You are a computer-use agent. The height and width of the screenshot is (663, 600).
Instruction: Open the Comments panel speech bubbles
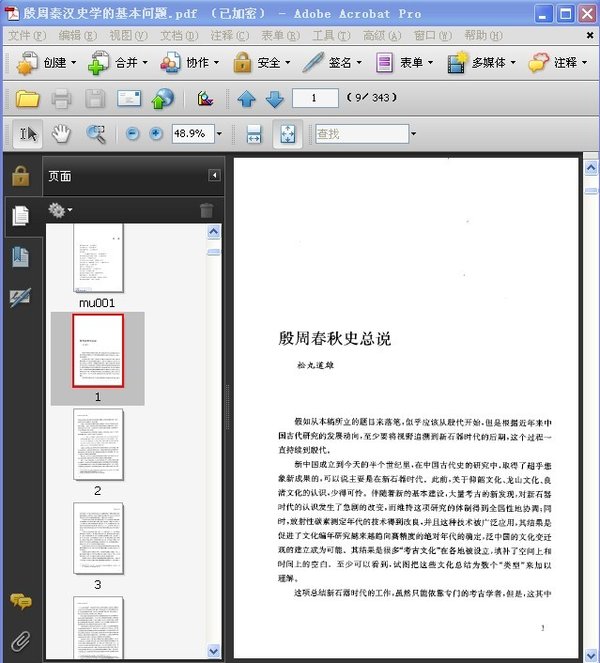point(20,601)
